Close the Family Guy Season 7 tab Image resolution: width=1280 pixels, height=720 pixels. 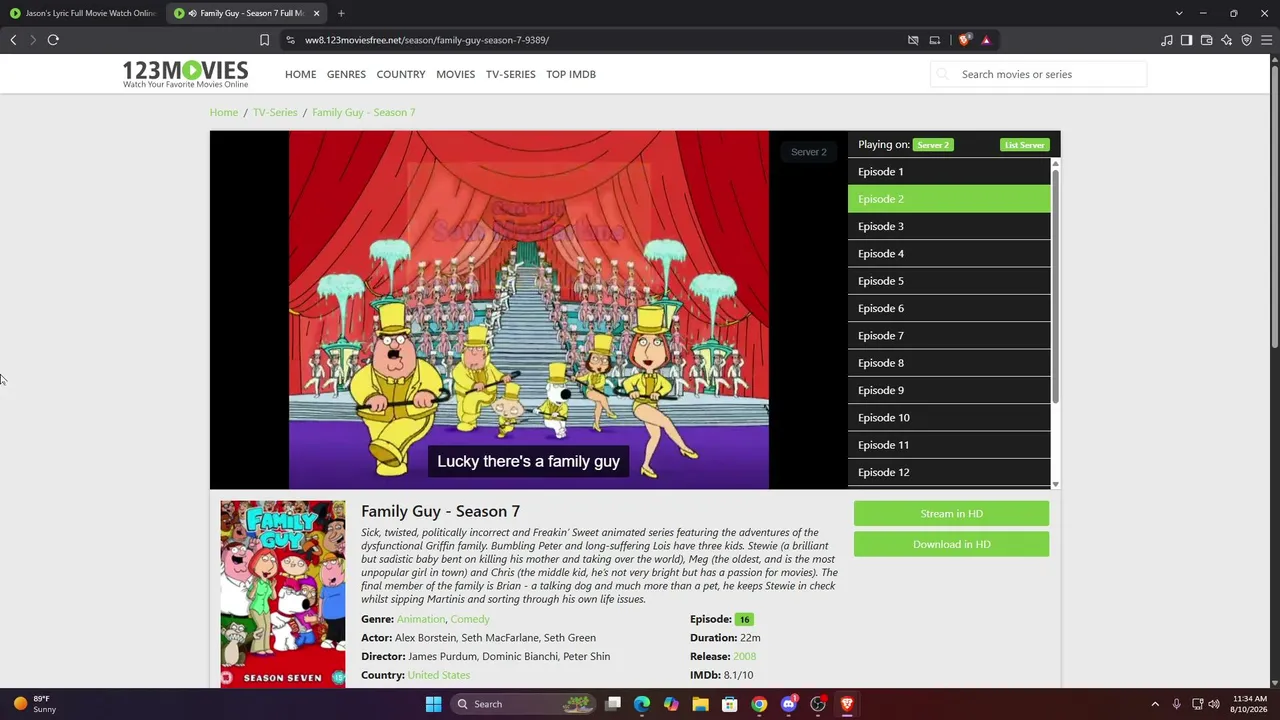[x=317, y=13]
